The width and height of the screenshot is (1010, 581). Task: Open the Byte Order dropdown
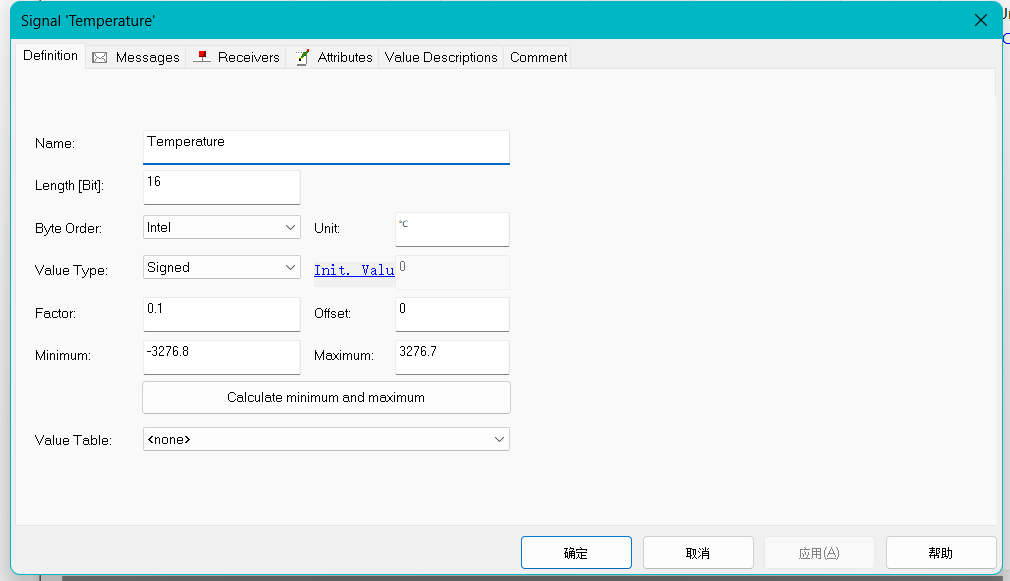click(x=291, y=227)
